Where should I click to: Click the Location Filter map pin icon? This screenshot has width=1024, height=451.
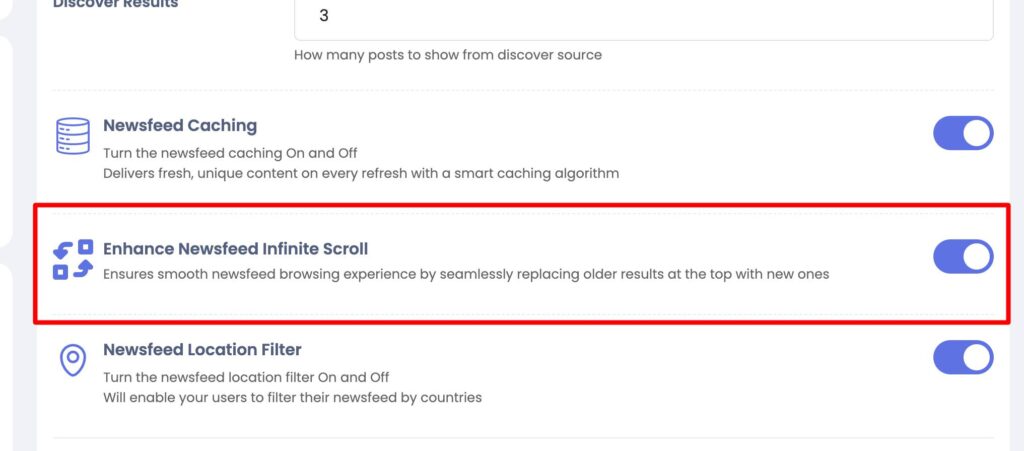[x=72, y=360]
